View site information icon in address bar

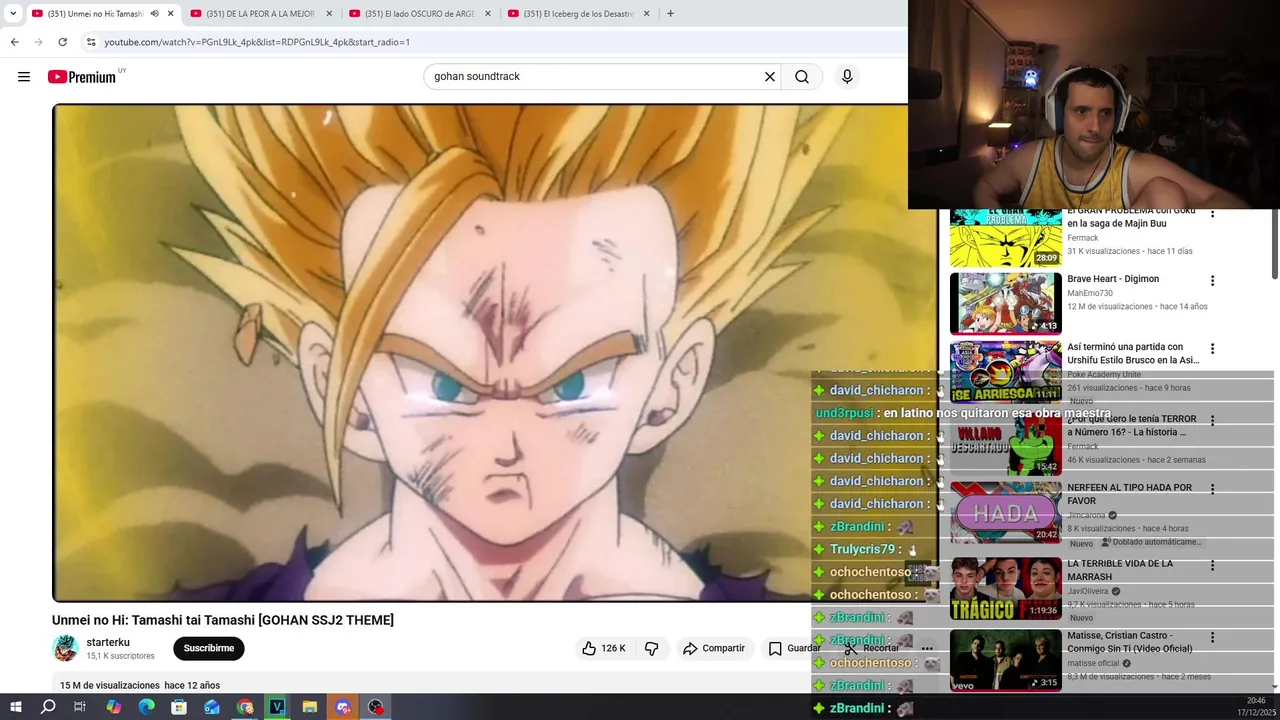click(91, 42)
